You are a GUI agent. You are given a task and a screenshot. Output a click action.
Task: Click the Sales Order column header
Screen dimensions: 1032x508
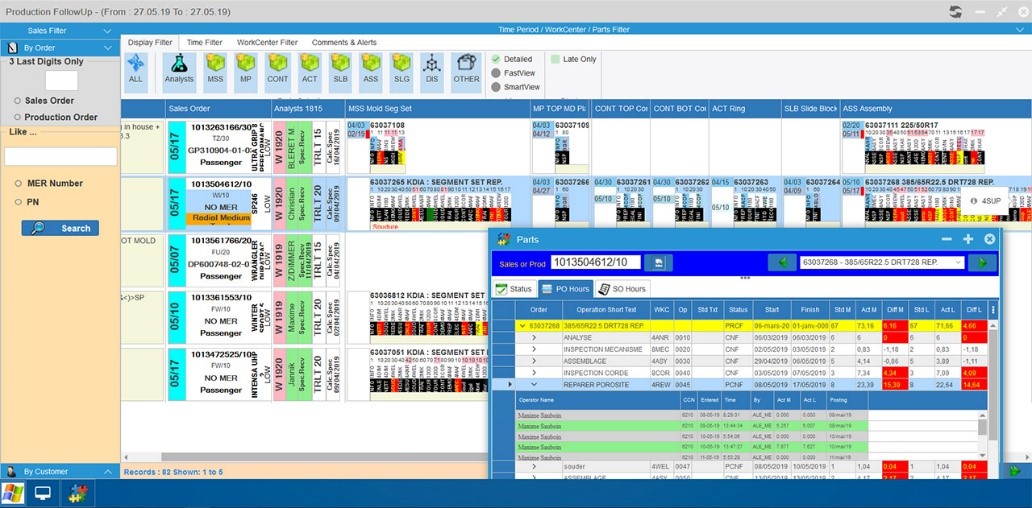click(x=218, y=109)
